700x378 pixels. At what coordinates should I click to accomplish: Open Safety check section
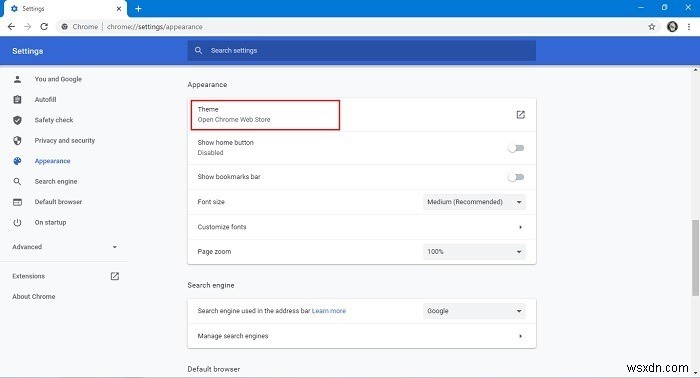coord(54,120)
